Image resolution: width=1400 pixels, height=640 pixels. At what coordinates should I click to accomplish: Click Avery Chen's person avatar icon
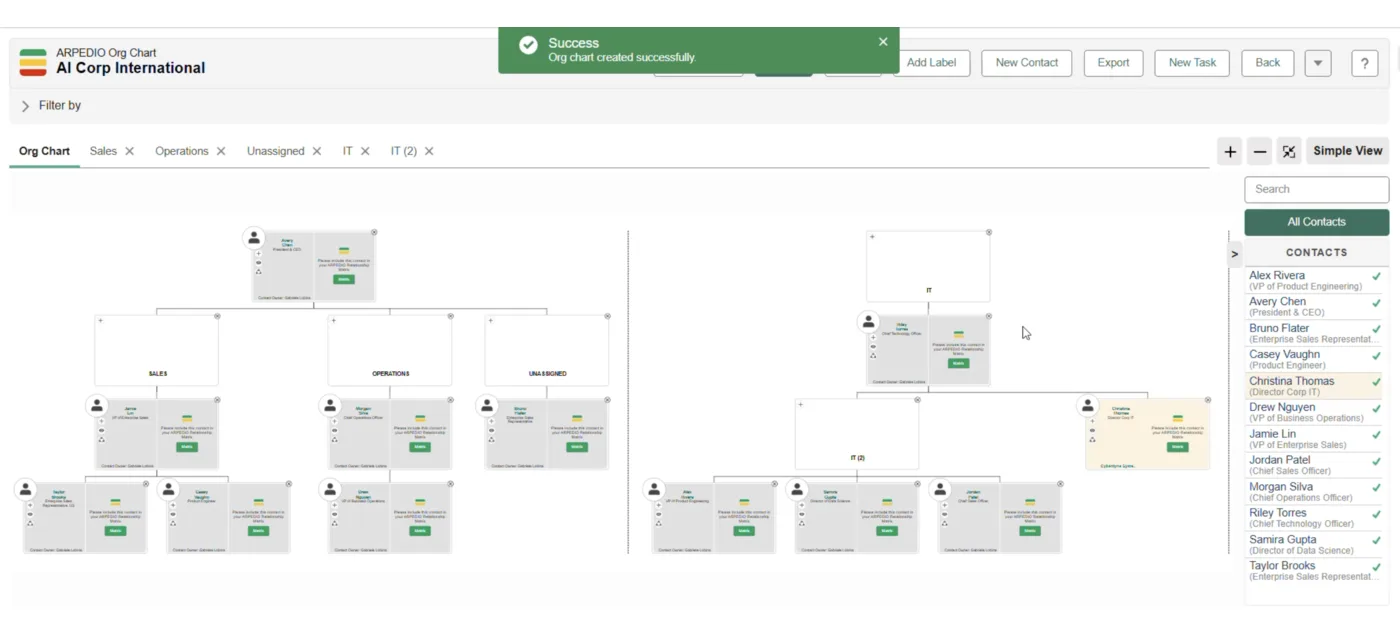click(254, 238)
